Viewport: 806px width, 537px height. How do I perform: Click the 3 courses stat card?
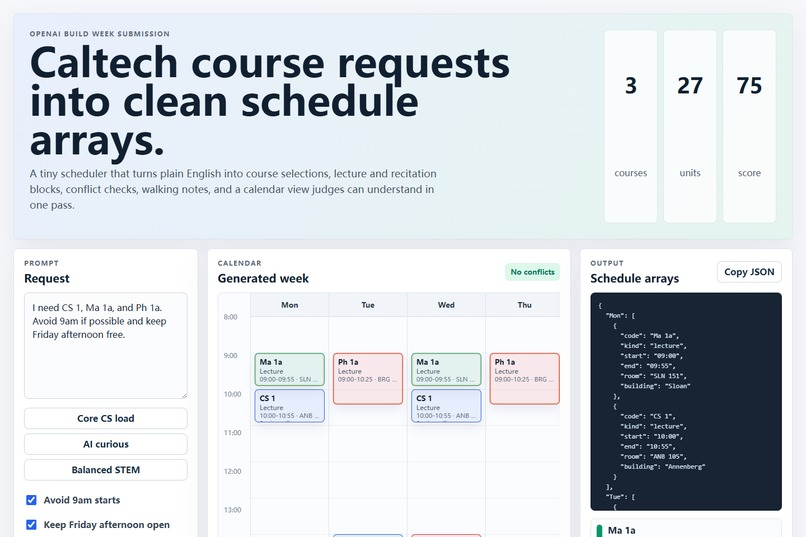point(631,126)
